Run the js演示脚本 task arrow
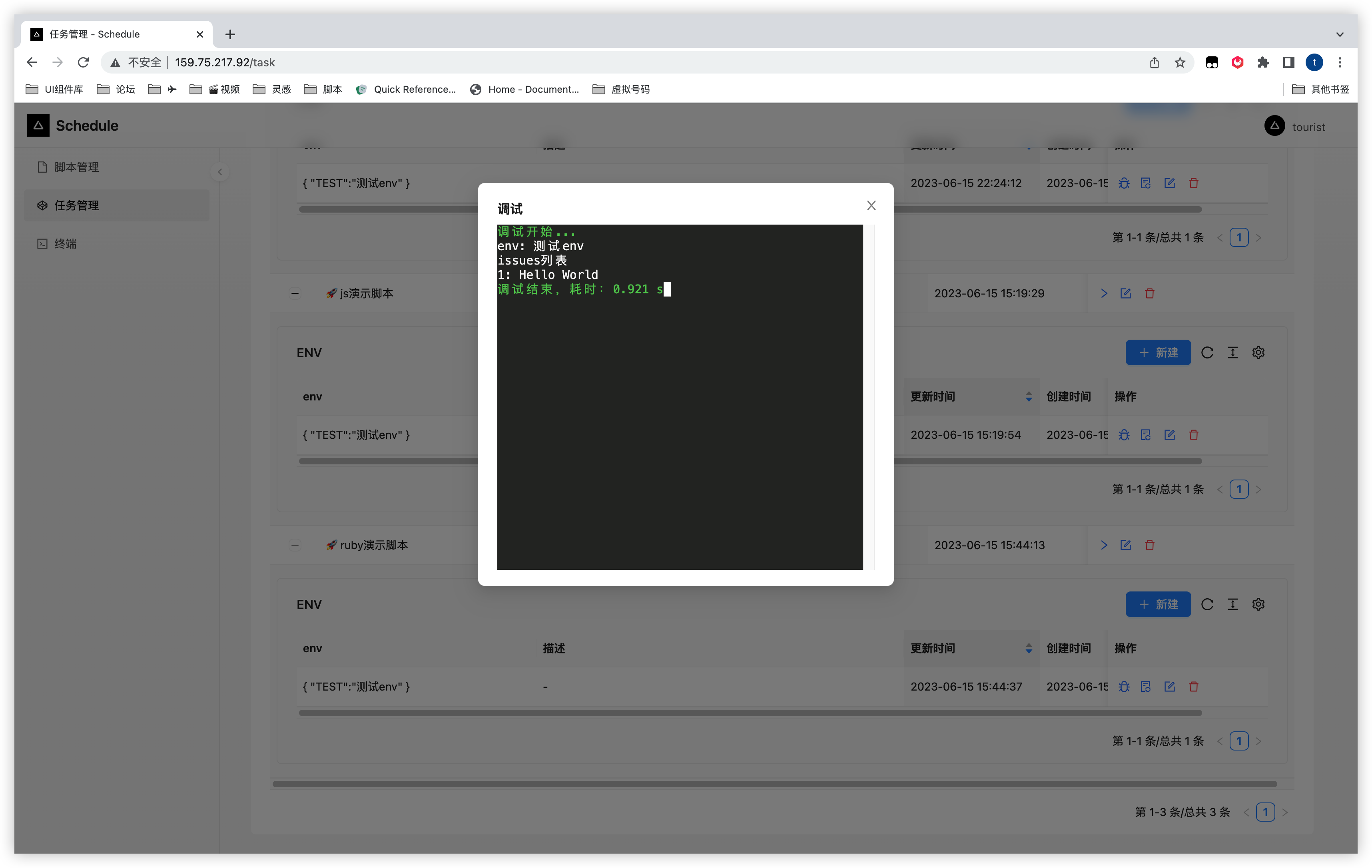Screen dimensions: 1372x868 pos(1104,293)
